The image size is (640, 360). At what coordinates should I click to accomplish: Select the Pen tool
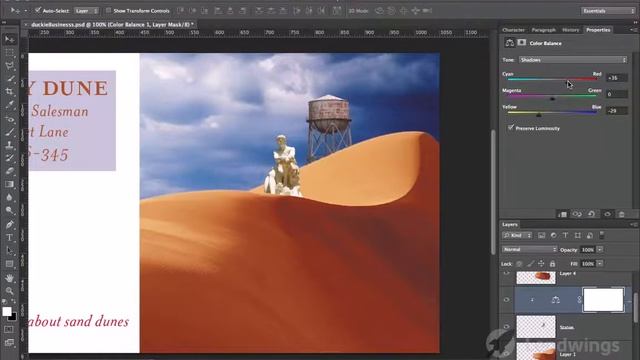(9, 224)
